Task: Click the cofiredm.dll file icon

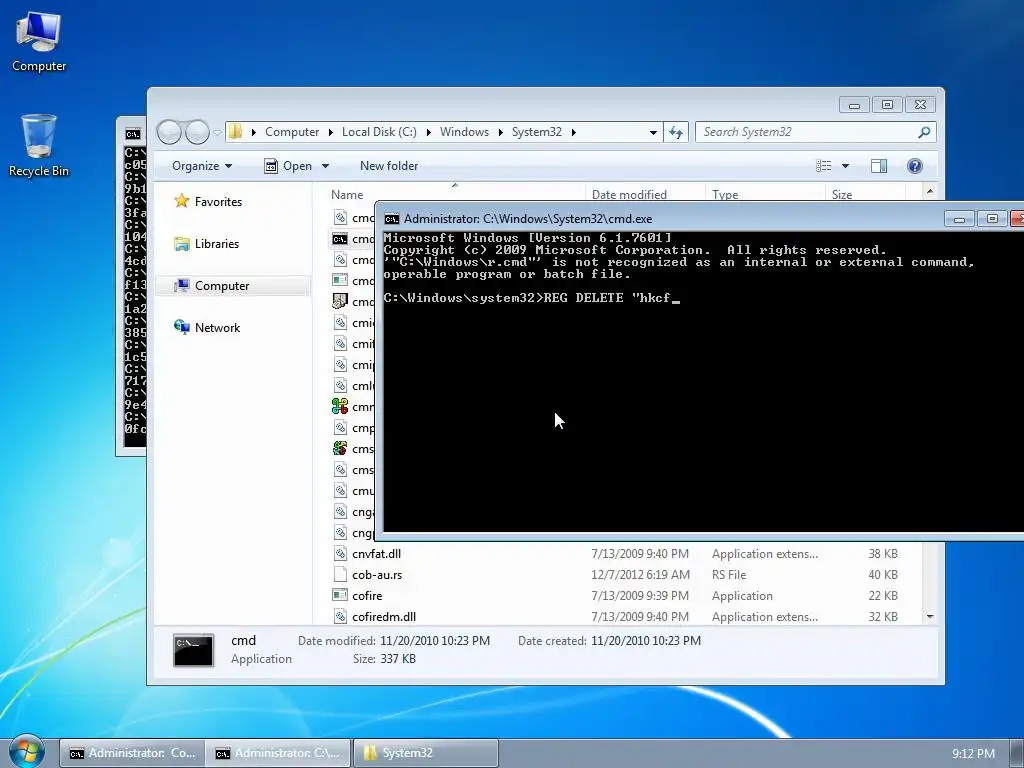Action: [x=340, y=616]
